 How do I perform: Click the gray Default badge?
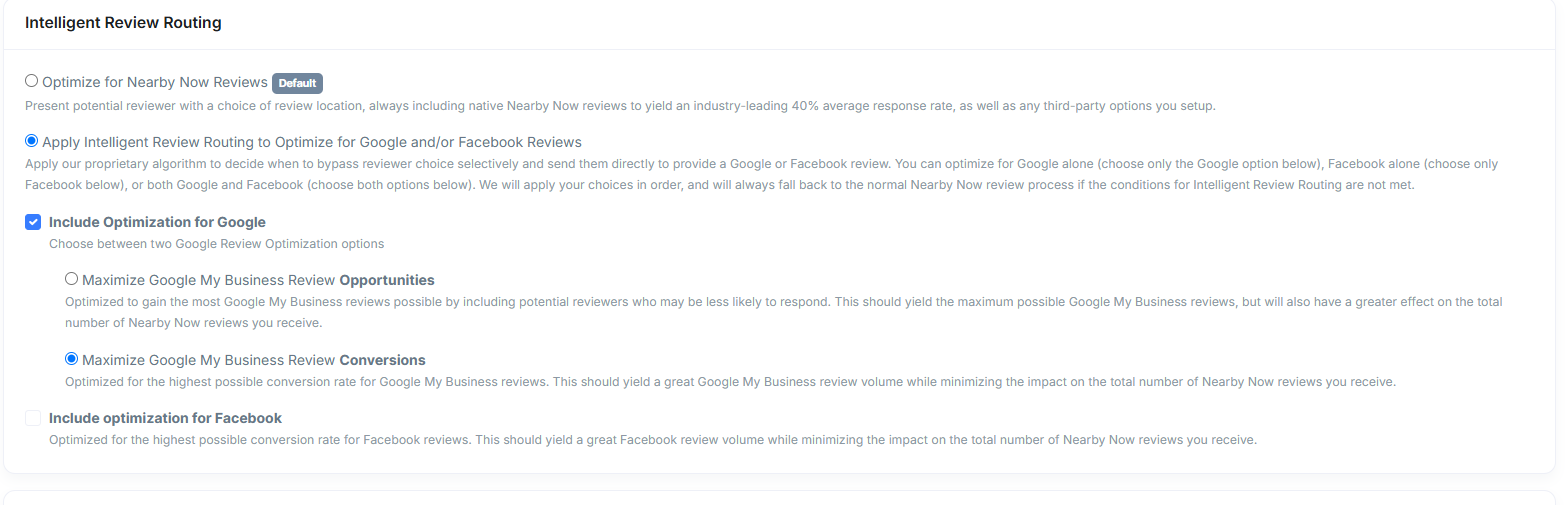[x=297, y=83]
